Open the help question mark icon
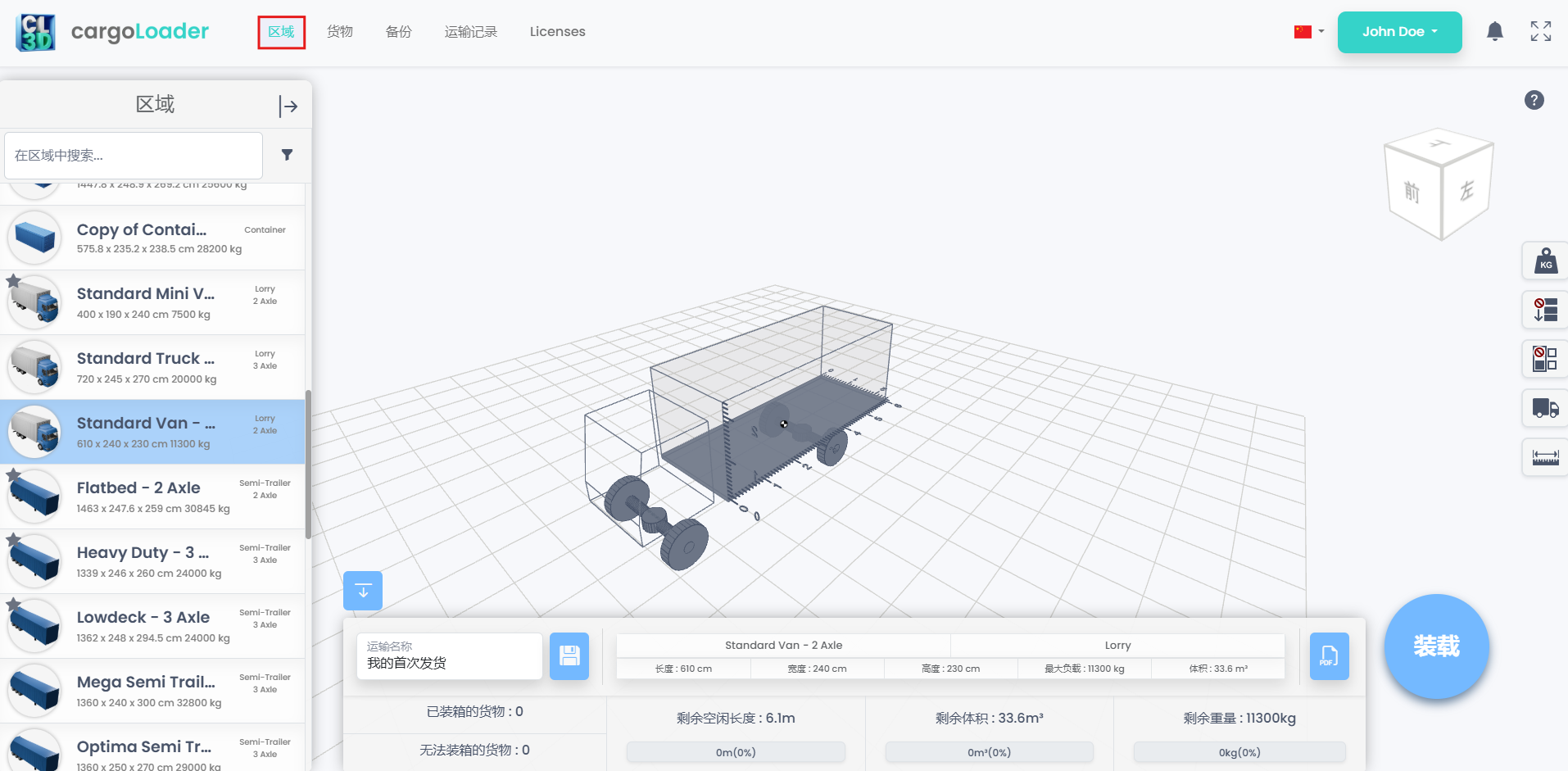The image size is (1568, 771). [x=1534, y=100]
